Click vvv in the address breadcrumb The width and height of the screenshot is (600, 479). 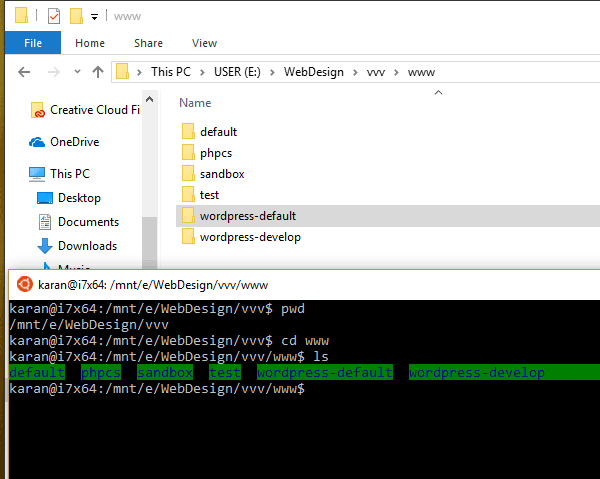tap(376, 72)
